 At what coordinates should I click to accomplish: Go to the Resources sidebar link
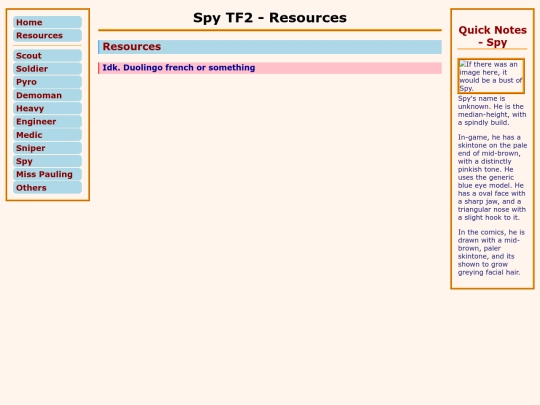47,35
